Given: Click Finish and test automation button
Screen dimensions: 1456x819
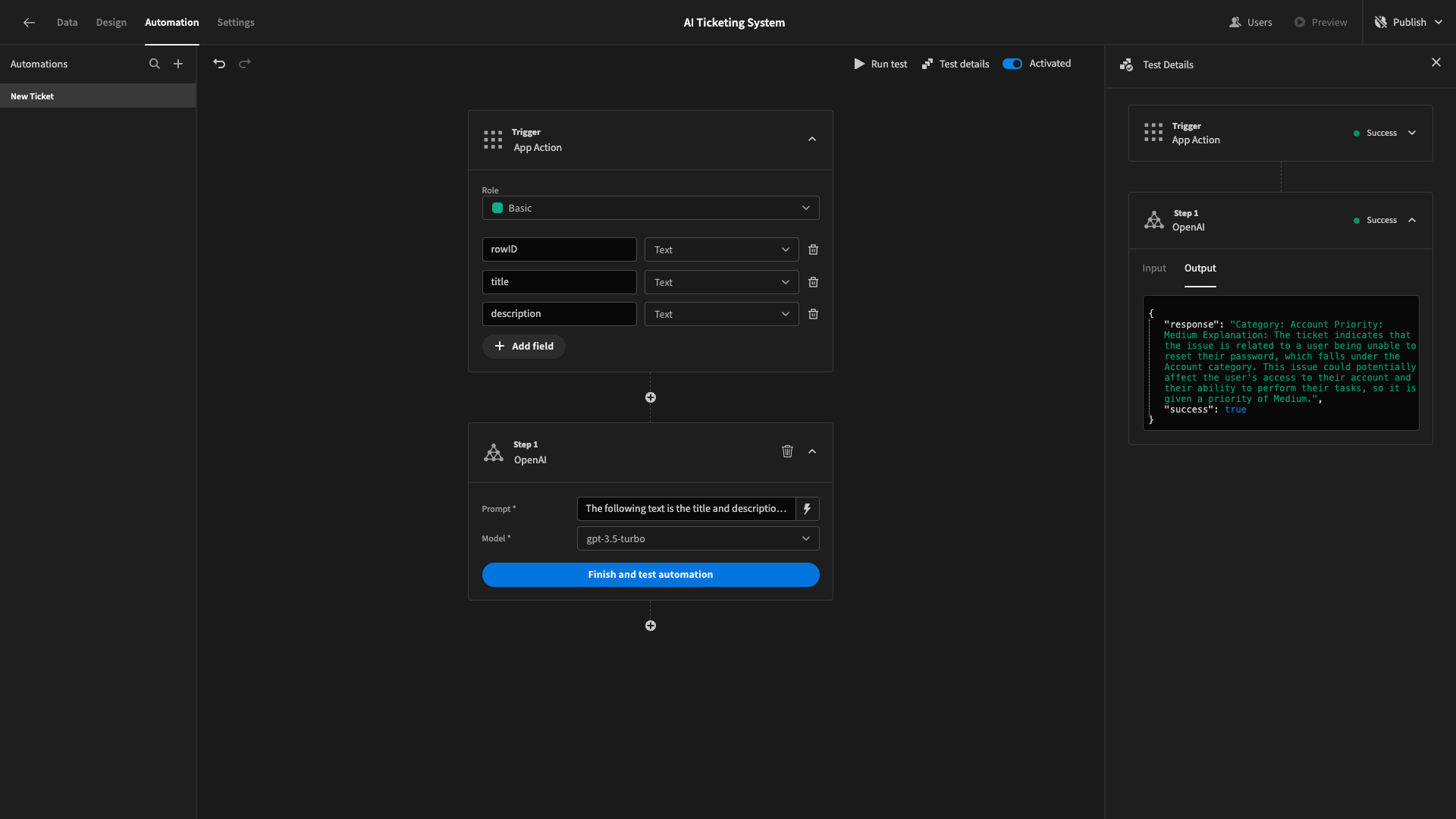Looking at the screenshot, I should pos(651,575).
